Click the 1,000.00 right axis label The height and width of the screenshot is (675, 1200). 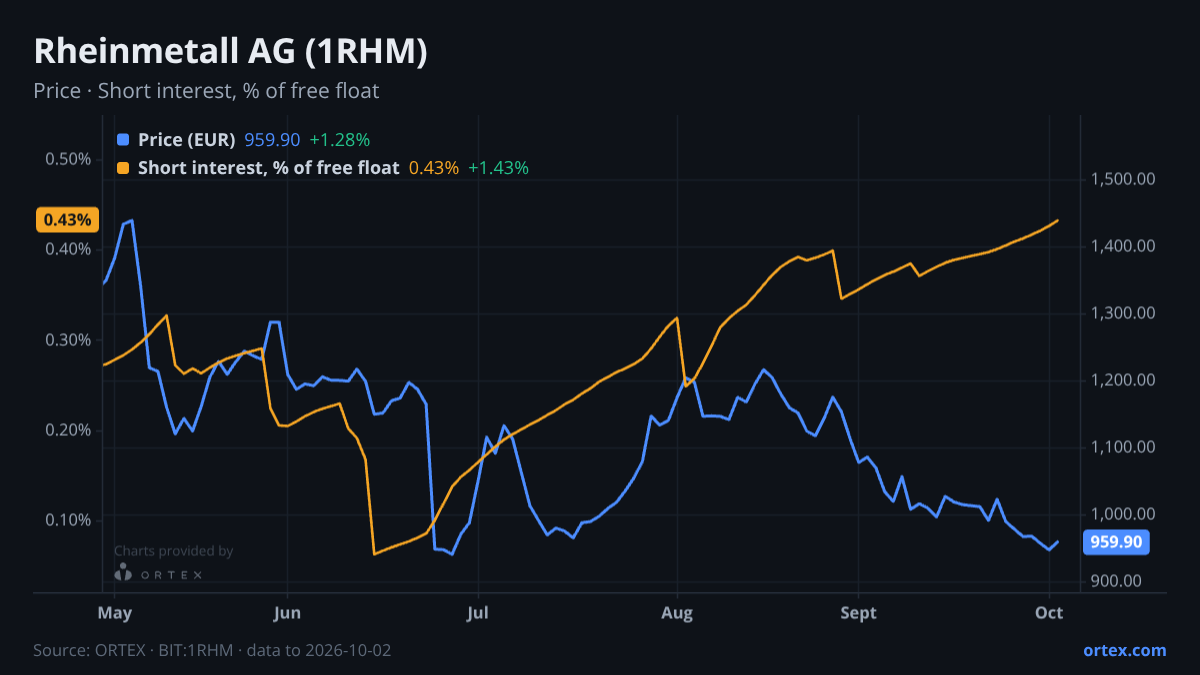point(1122,514)
